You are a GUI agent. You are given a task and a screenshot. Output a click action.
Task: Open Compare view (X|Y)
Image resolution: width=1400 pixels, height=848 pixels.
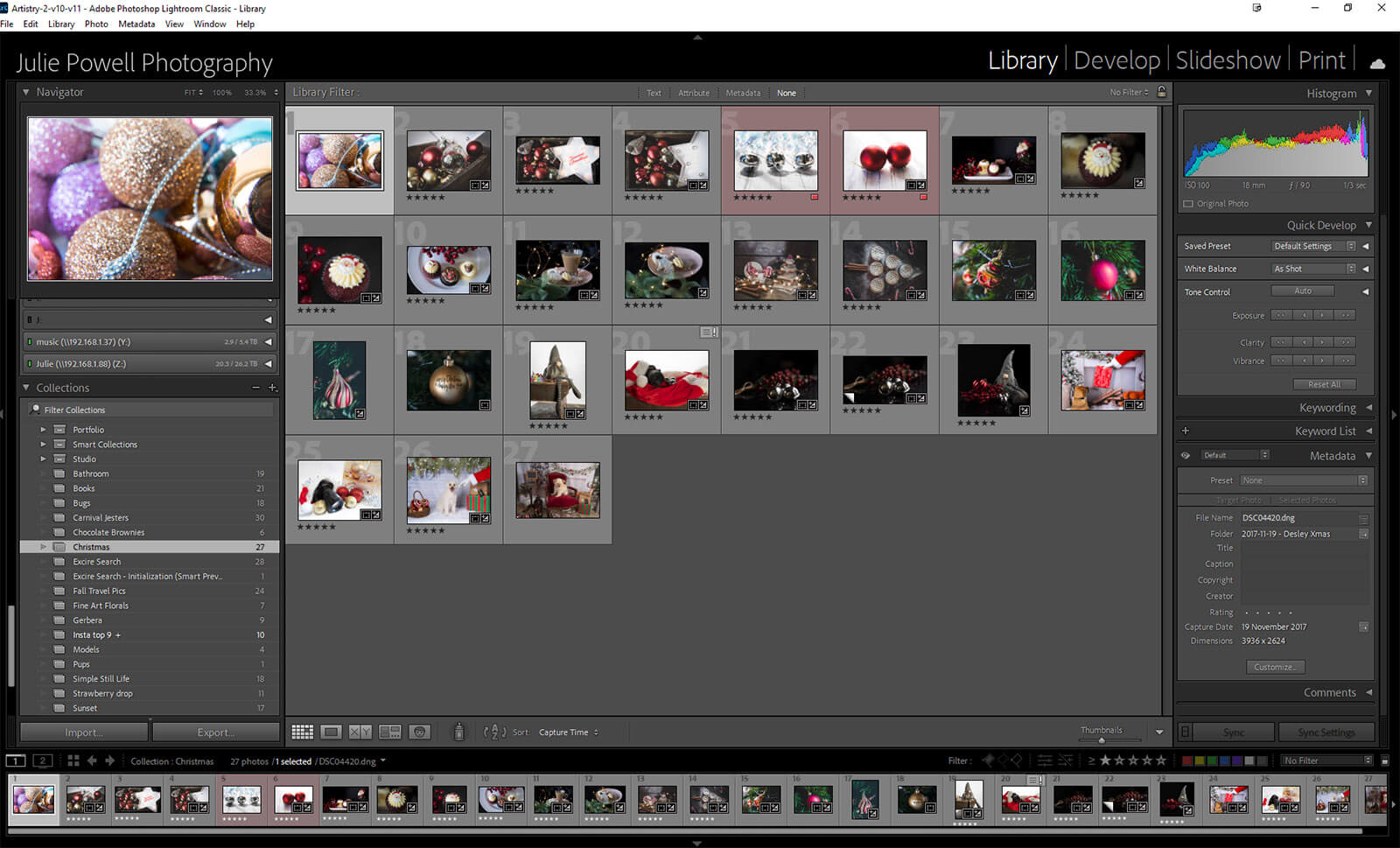click(x=360, y=732)
